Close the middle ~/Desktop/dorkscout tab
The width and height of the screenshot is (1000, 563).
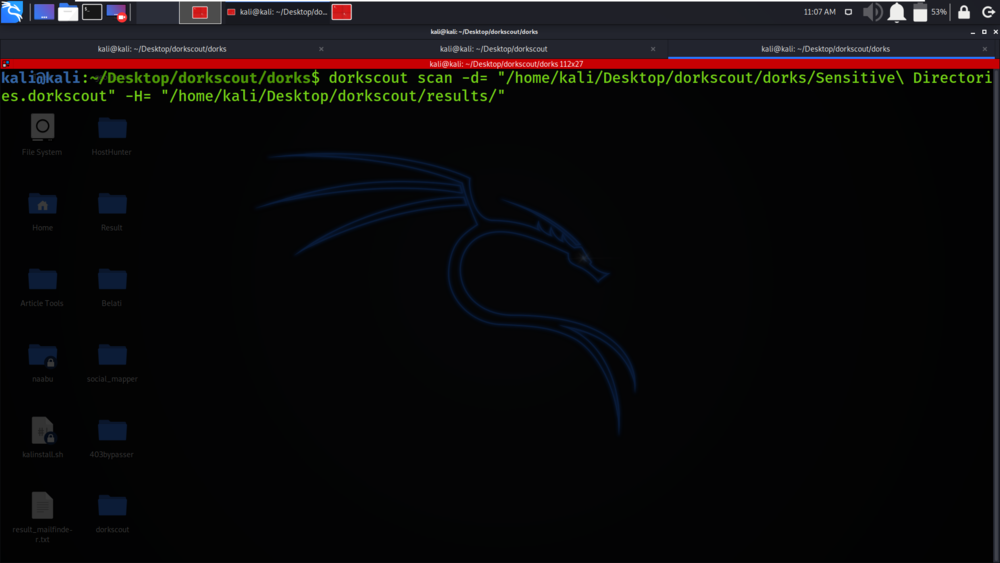tap(652, 49)
